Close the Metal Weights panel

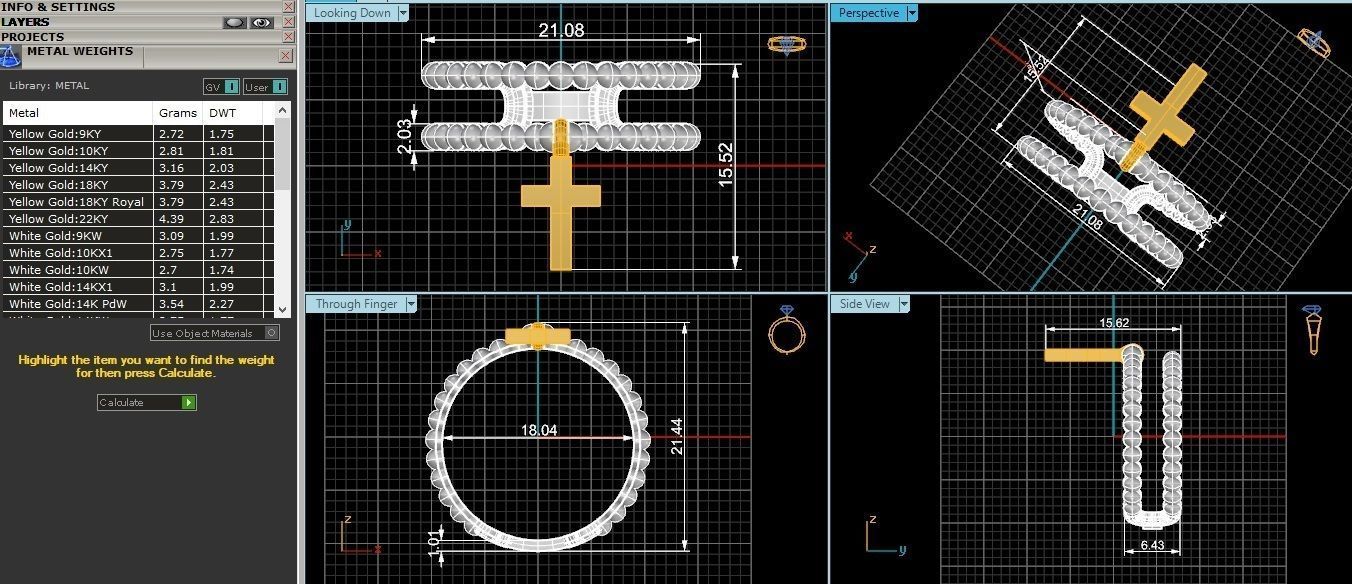[x=286, y=55]
